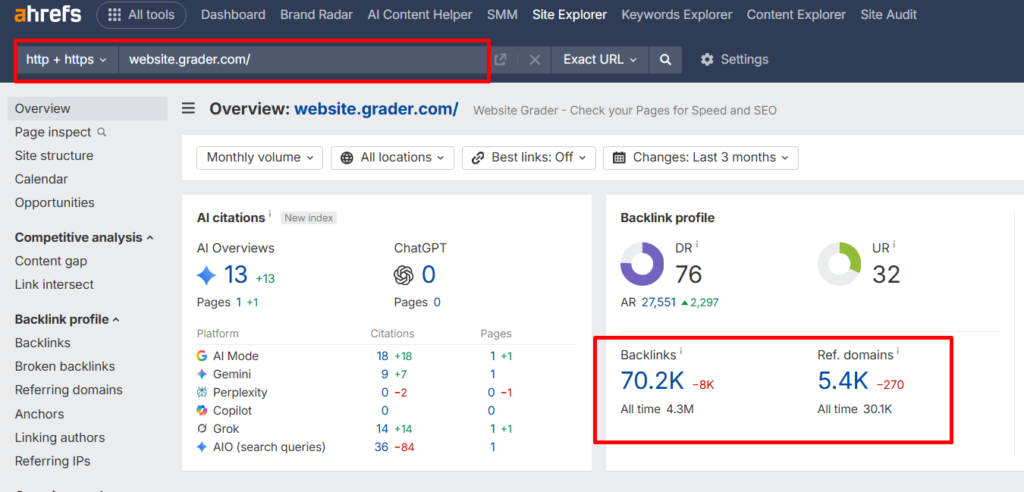Viewport: 1024px width, 492px height.
Task: Open Keywords Explorer
Action: tap(677, 14)
